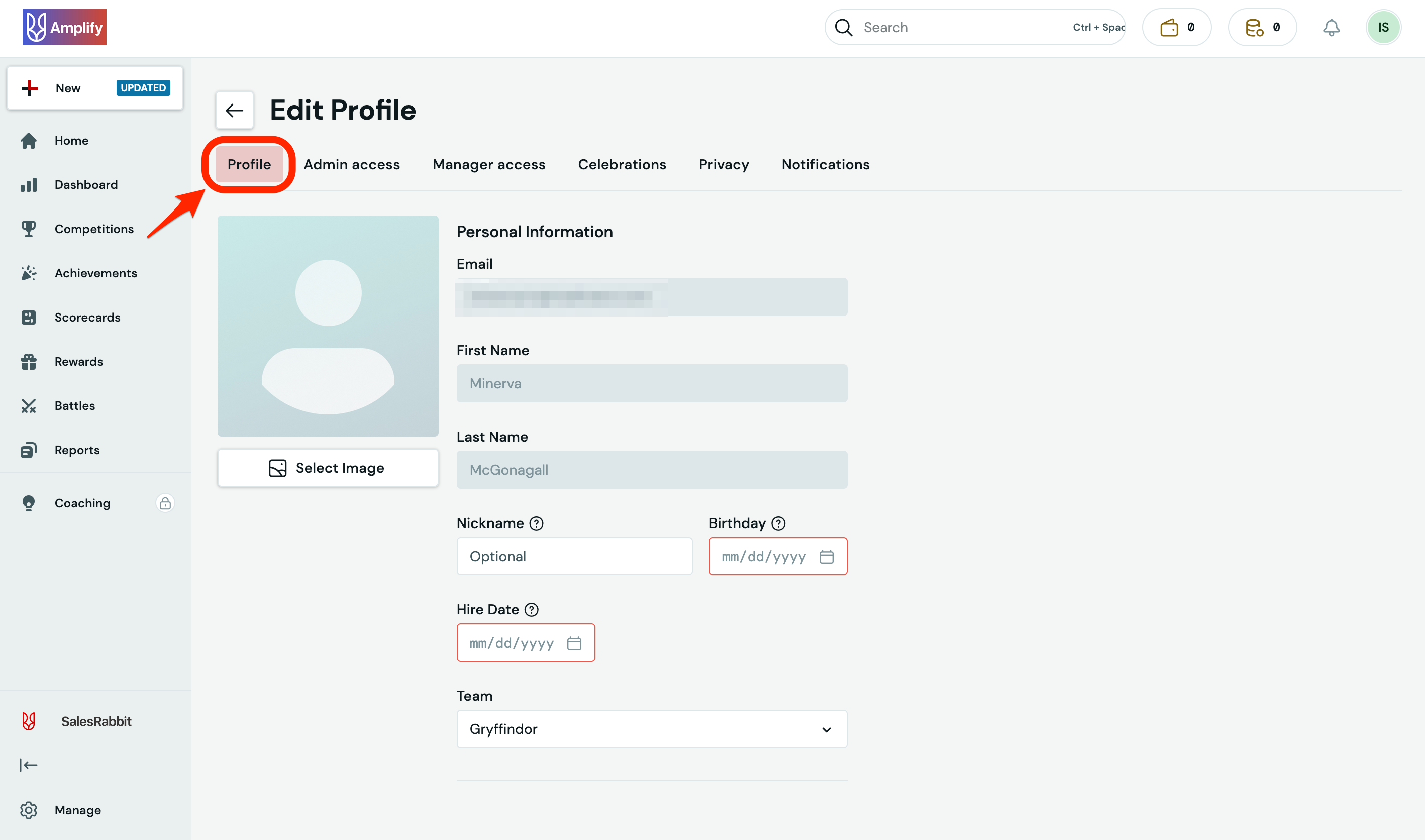Open the Birthday calendar picker icon
This screenshot has height=840, width=1425.
pyautogui.click(x=826, y=557)
